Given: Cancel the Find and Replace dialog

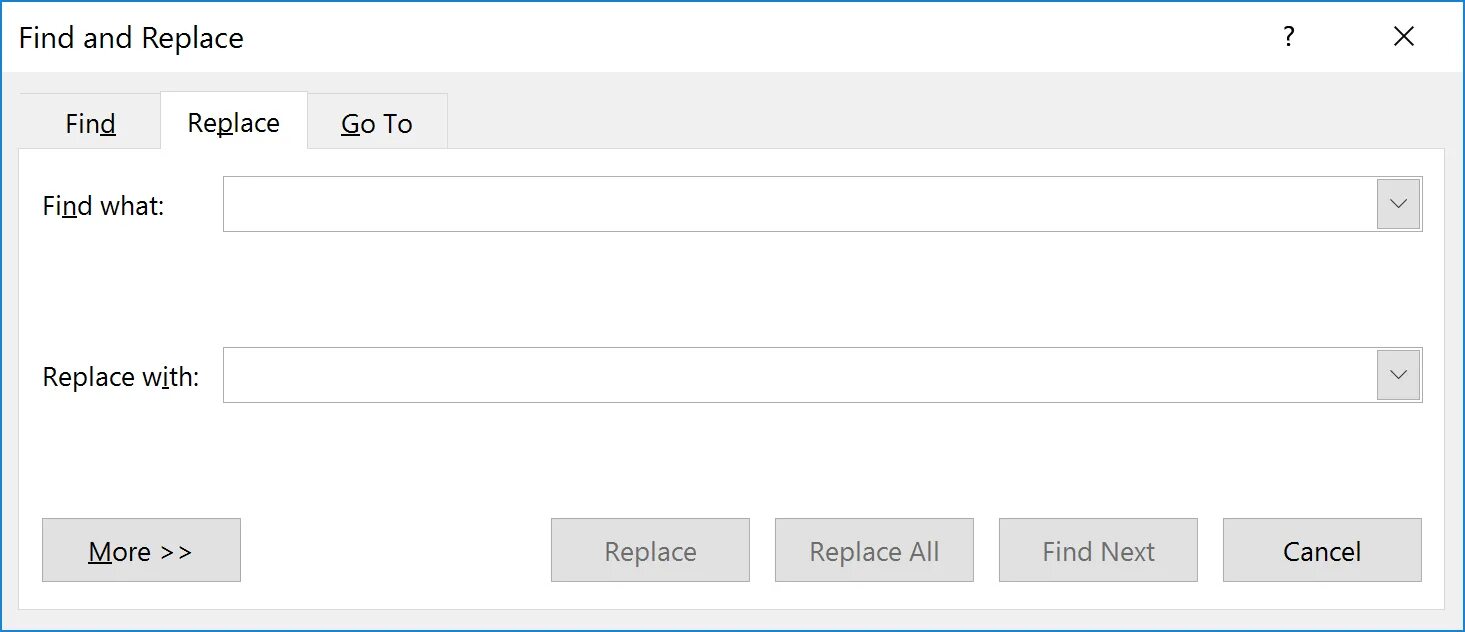Looking at the screenshot, I should coord(1322,551).
